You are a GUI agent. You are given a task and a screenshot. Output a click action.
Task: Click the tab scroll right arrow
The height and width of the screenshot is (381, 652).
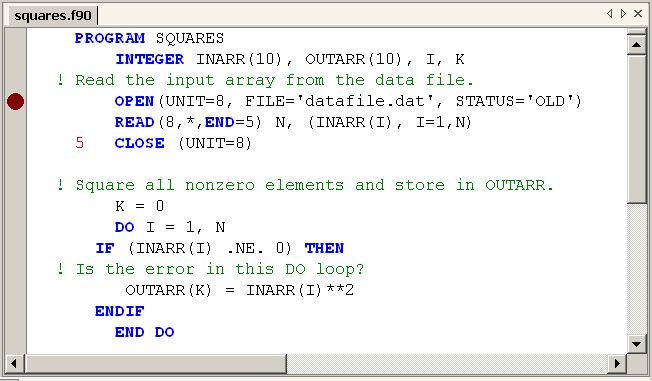coord(623,14)
